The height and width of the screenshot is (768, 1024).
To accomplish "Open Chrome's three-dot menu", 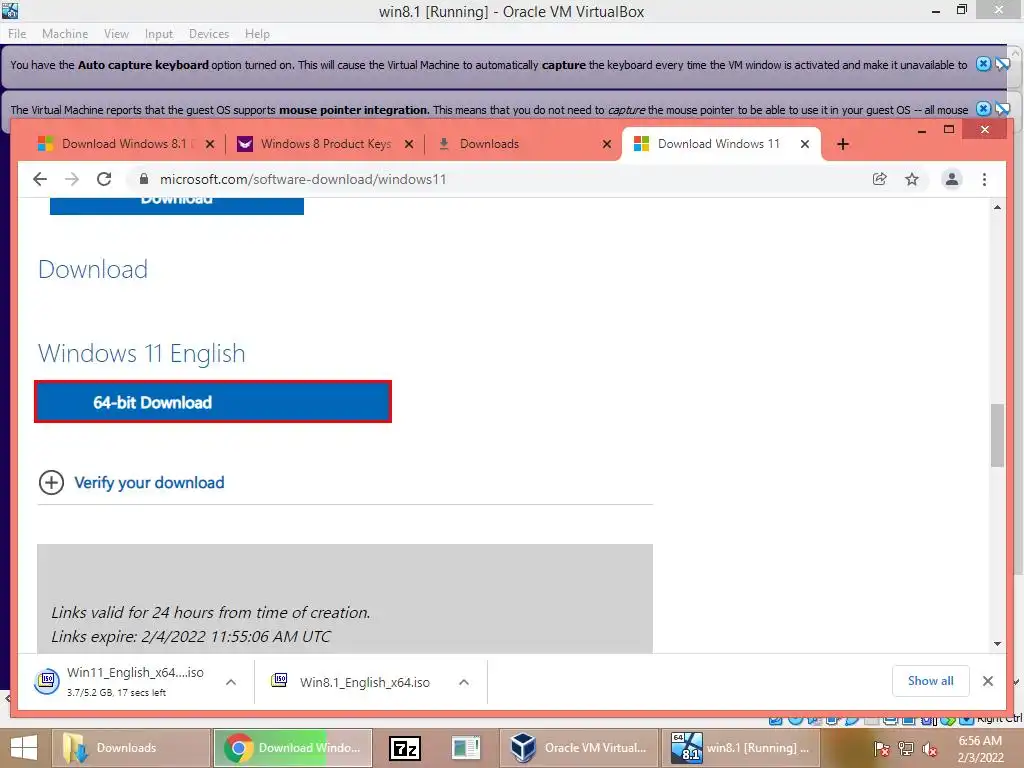I will [x=984, y=179].
